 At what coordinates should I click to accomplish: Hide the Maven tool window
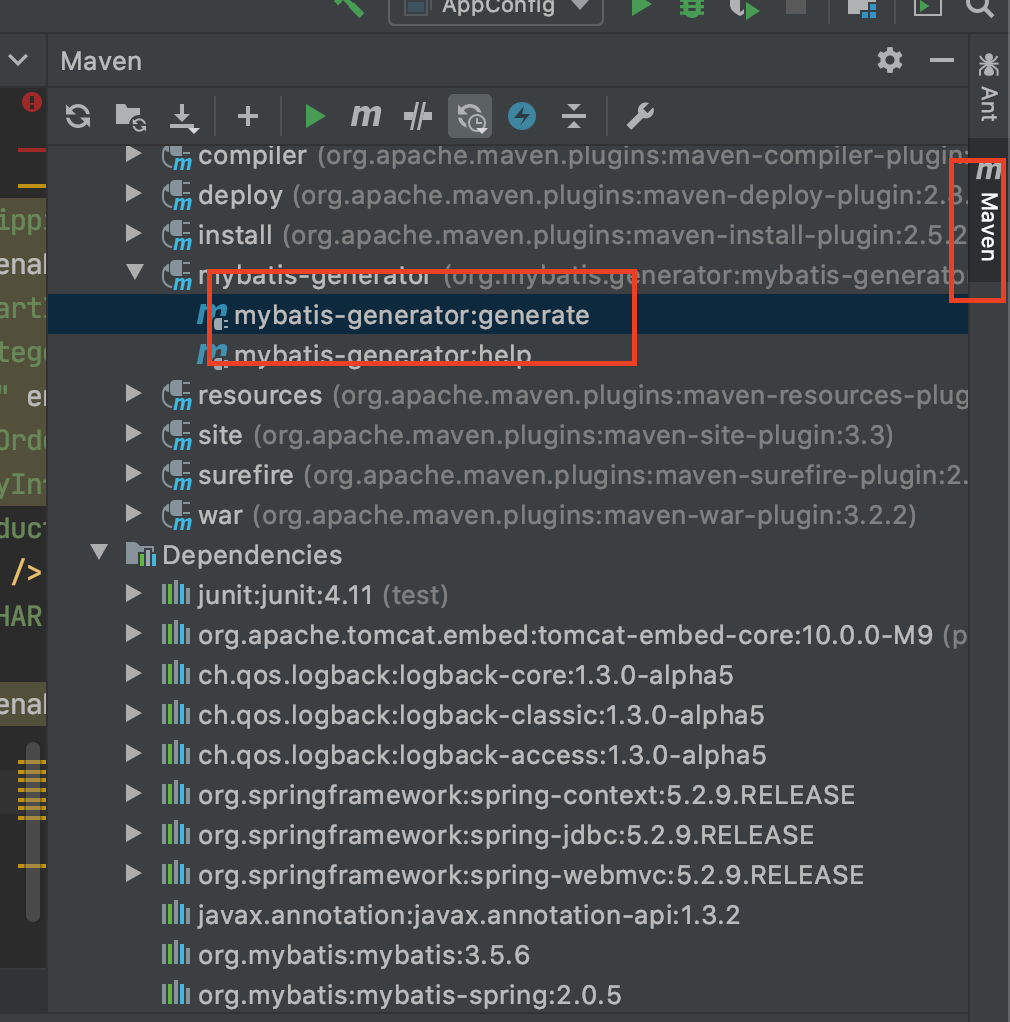(942, 61)
